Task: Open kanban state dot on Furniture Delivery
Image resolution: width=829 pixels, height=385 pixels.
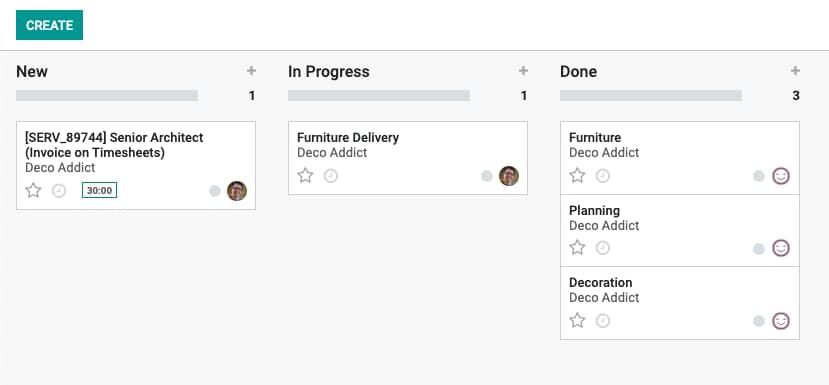Action: coord(487,176)
